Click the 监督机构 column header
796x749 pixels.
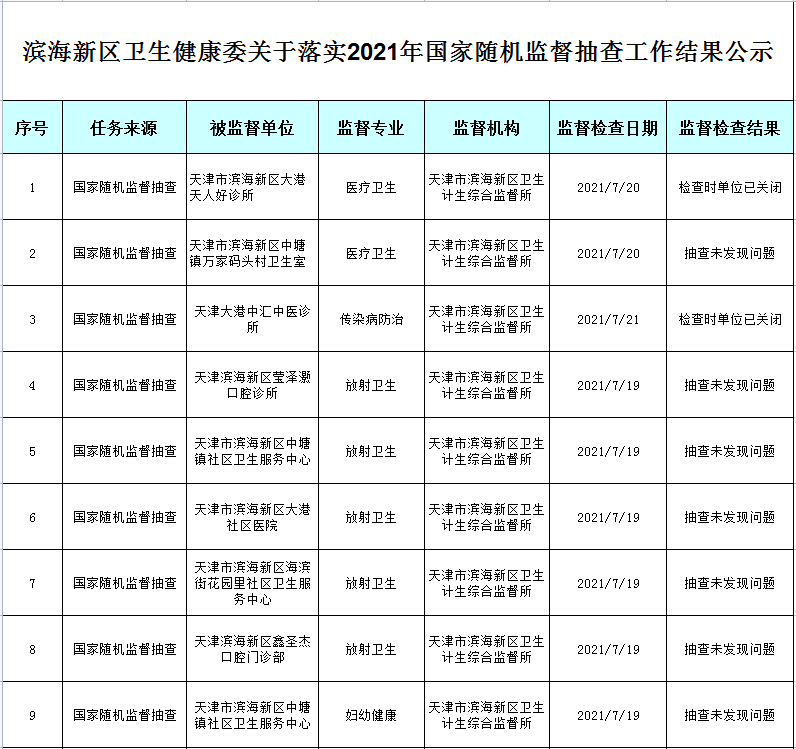pyautogui.click(x=487, y=128)
